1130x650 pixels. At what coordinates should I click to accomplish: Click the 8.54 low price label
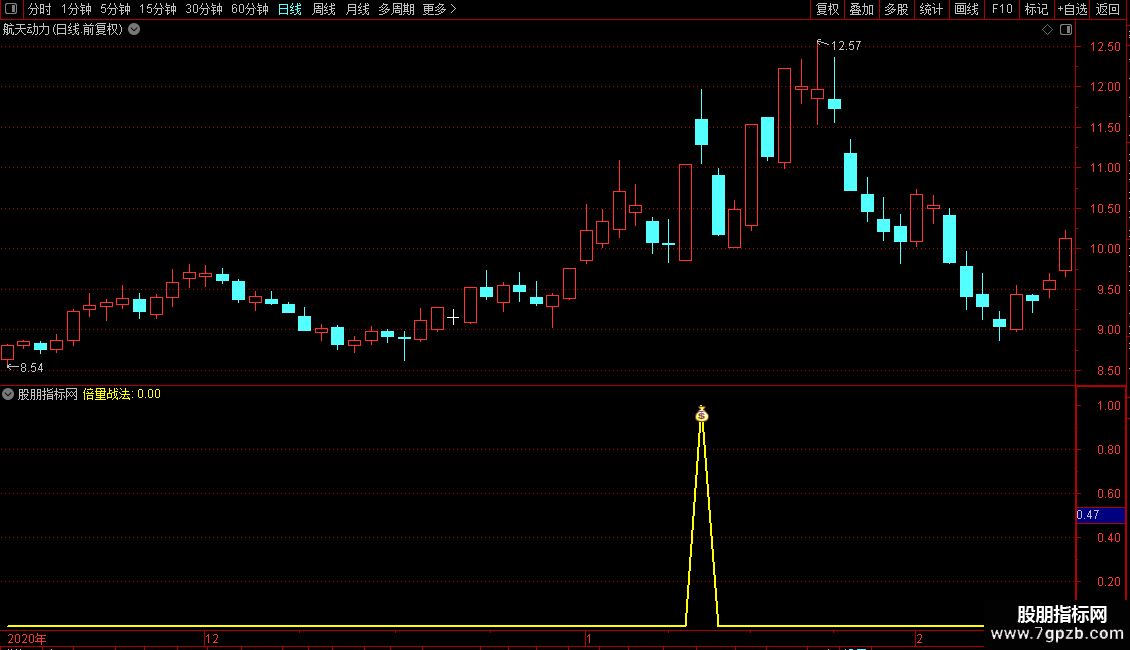[x=32, y=368]
